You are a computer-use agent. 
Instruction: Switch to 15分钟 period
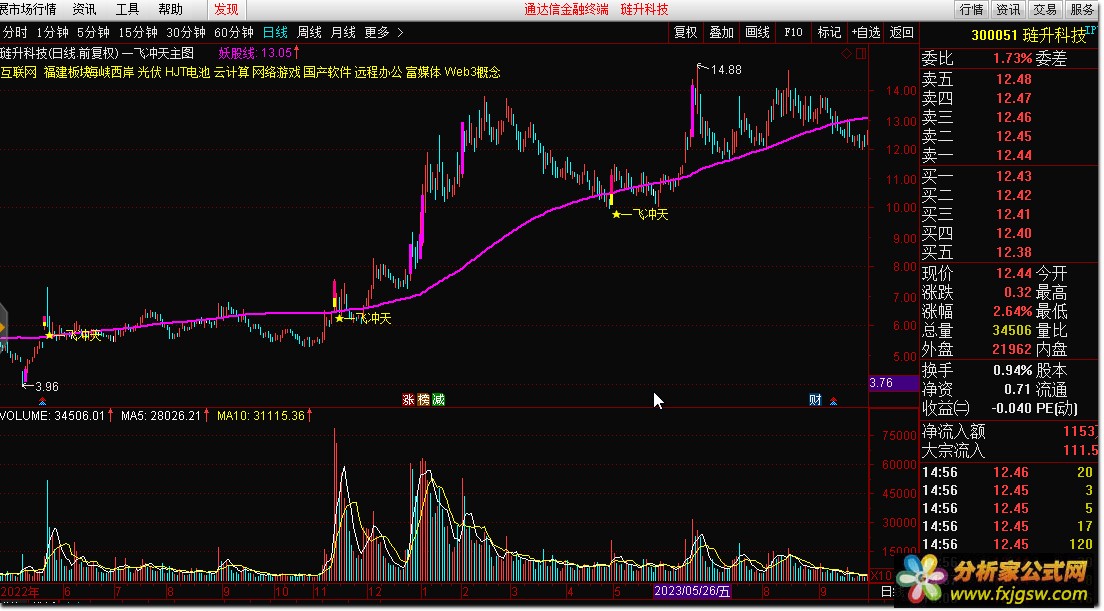point(137,32)
